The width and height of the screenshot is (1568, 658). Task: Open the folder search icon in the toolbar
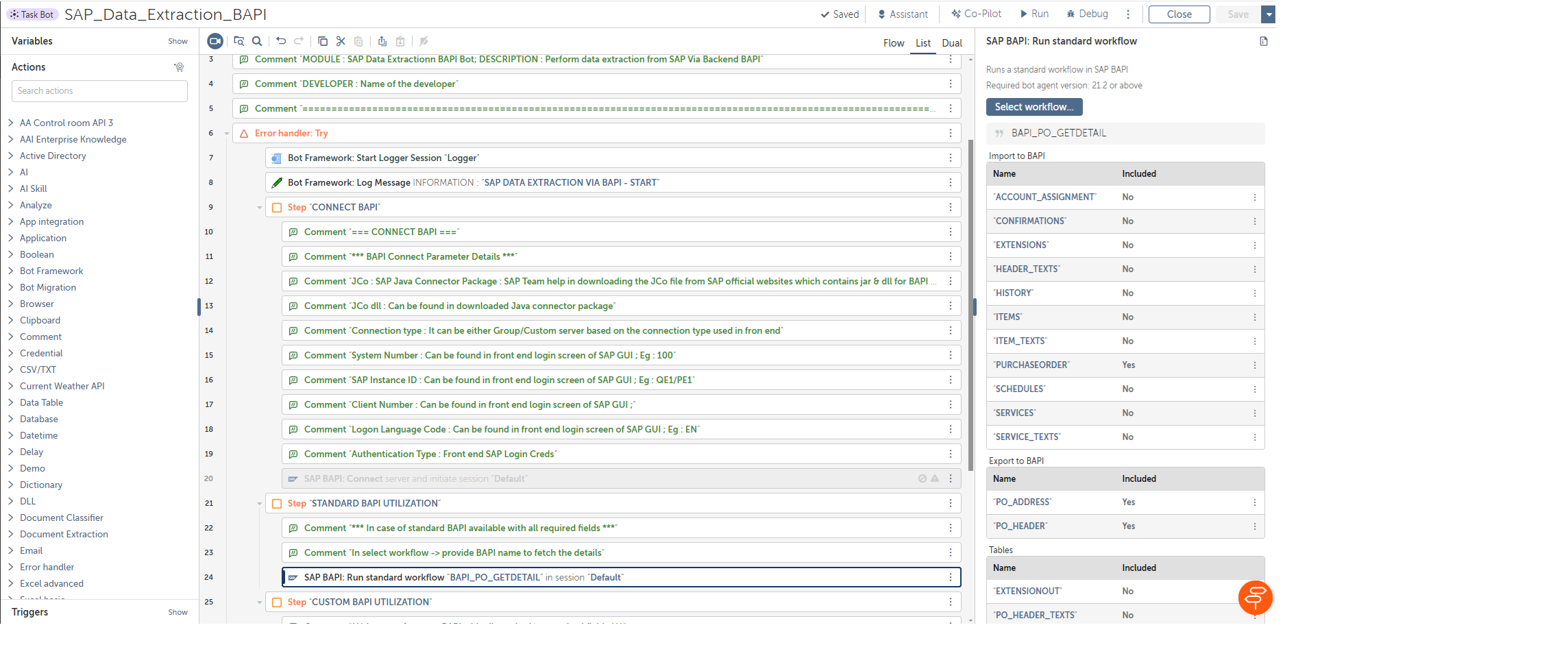tap(238, 41)
